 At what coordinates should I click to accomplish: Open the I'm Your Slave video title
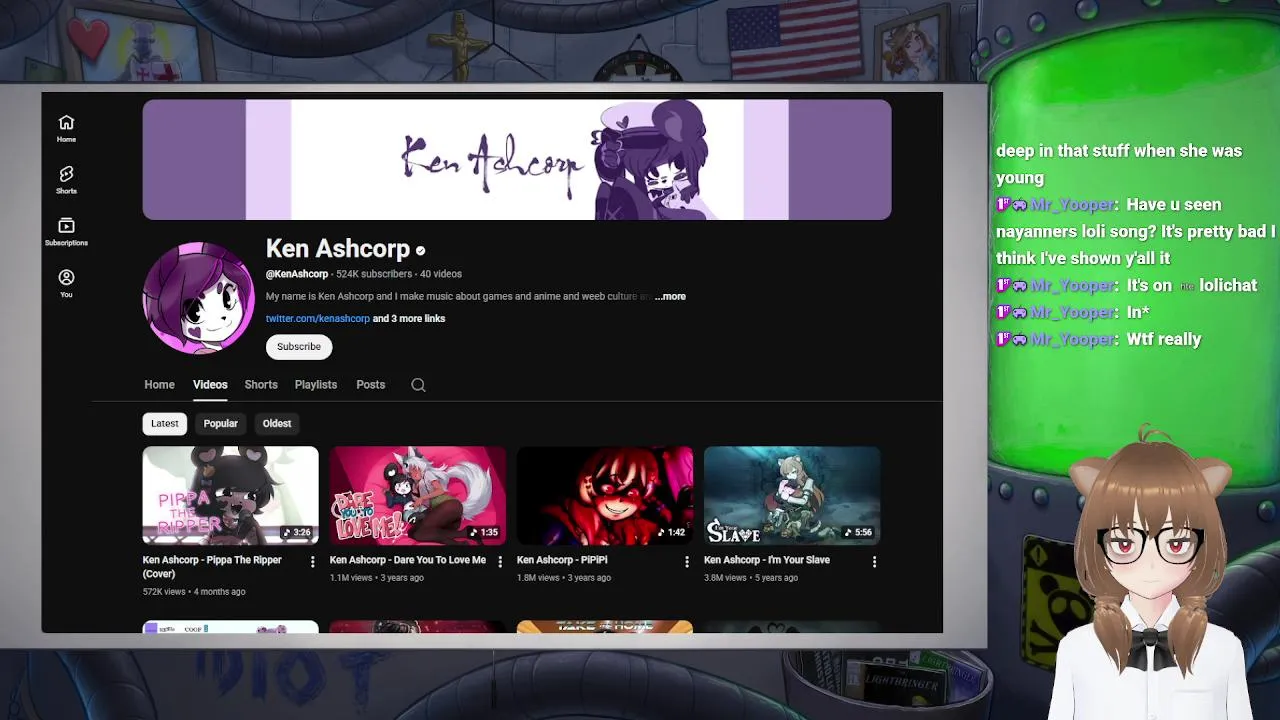coord(767,560)
